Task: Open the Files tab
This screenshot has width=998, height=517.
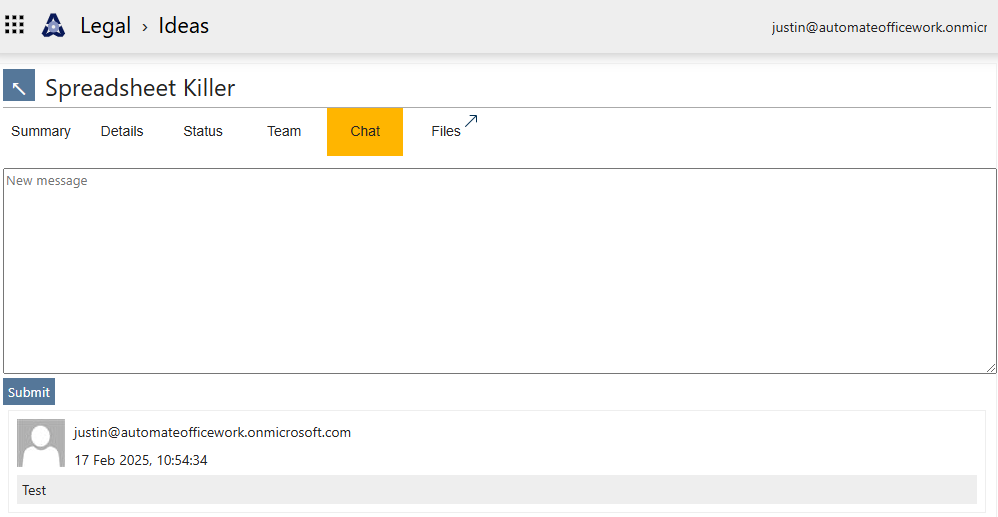Action: point(445,132)
